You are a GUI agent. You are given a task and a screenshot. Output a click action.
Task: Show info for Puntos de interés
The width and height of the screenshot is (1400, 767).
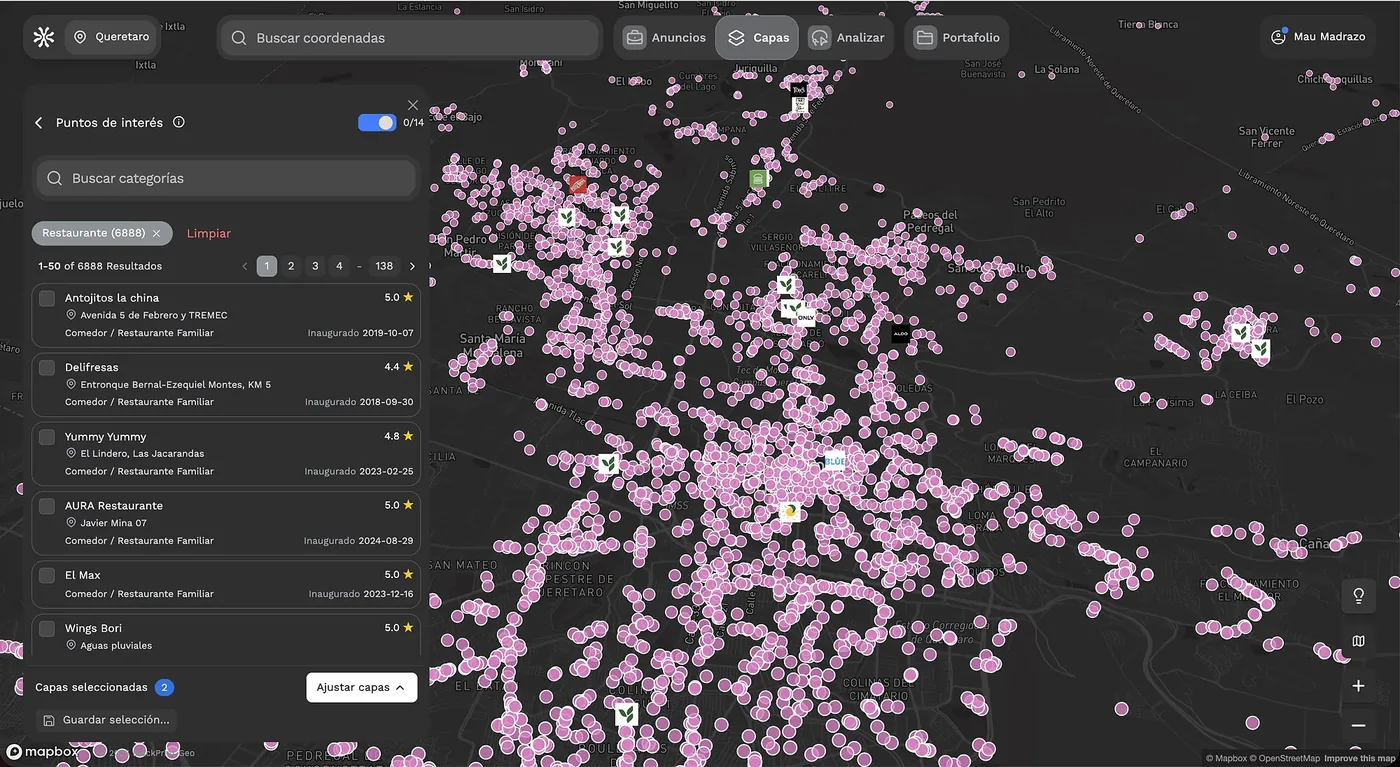coord(179,122)
